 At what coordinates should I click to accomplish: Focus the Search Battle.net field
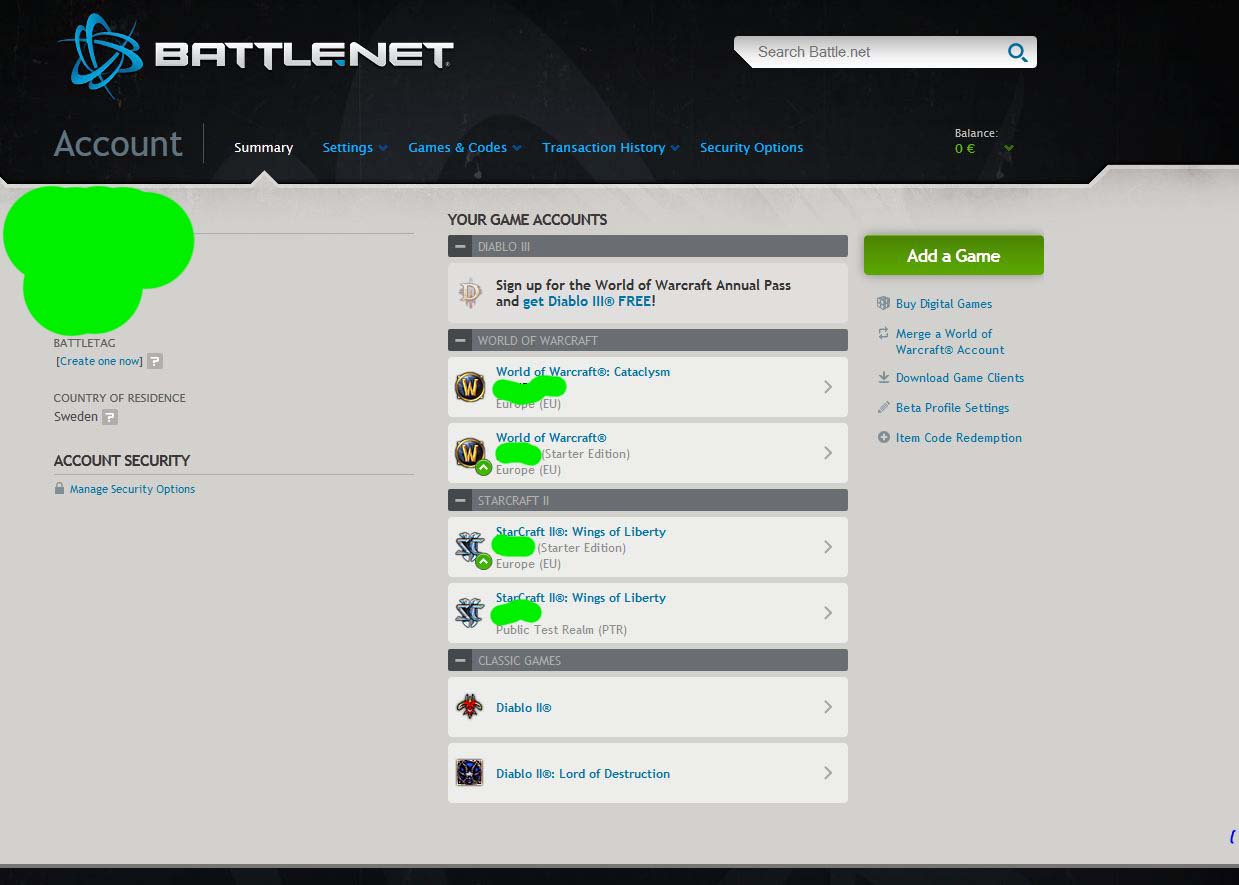(885, 52)
